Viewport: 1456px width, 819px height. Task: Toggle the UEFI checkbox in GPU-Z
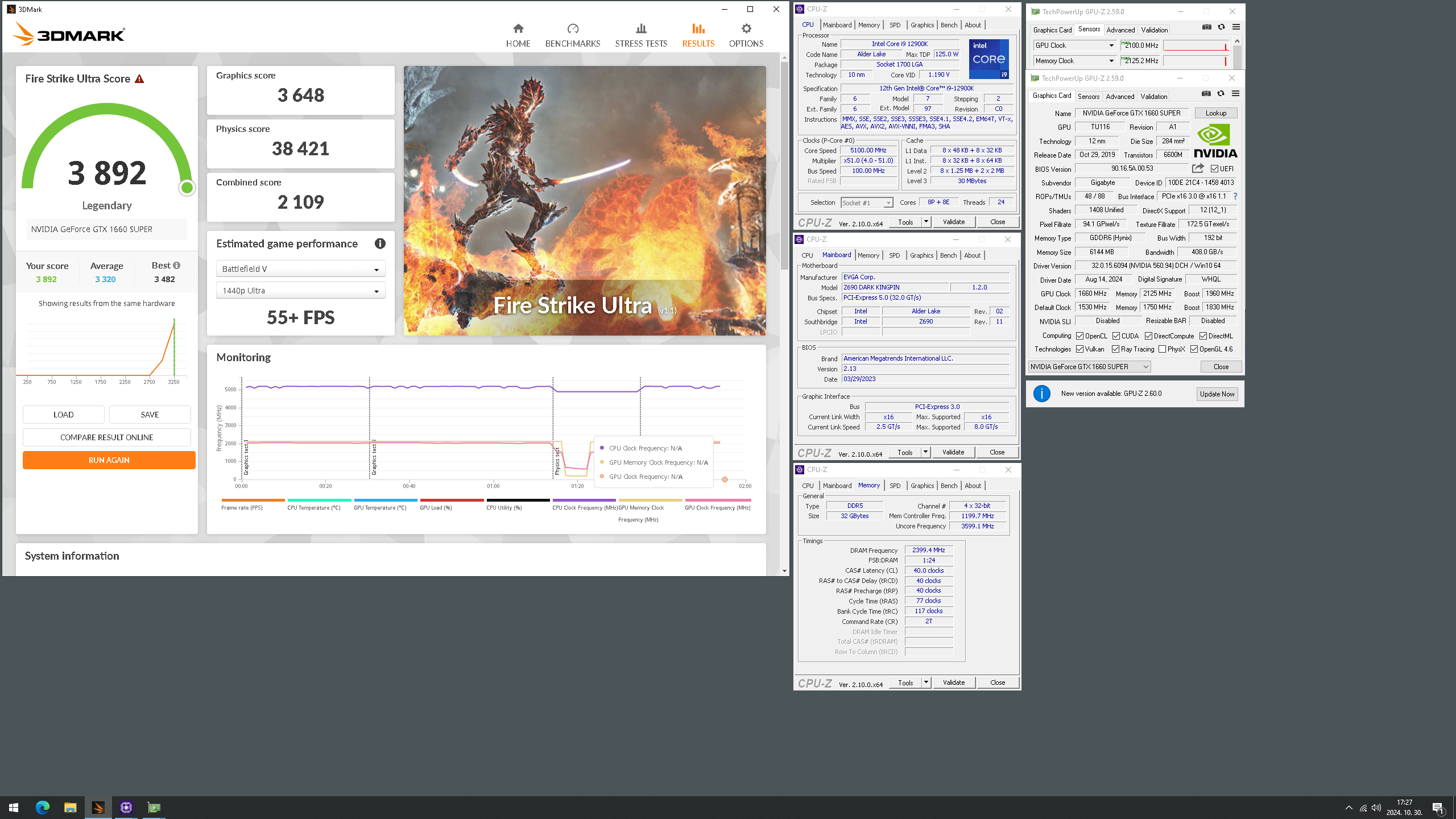coord(1214,169)
